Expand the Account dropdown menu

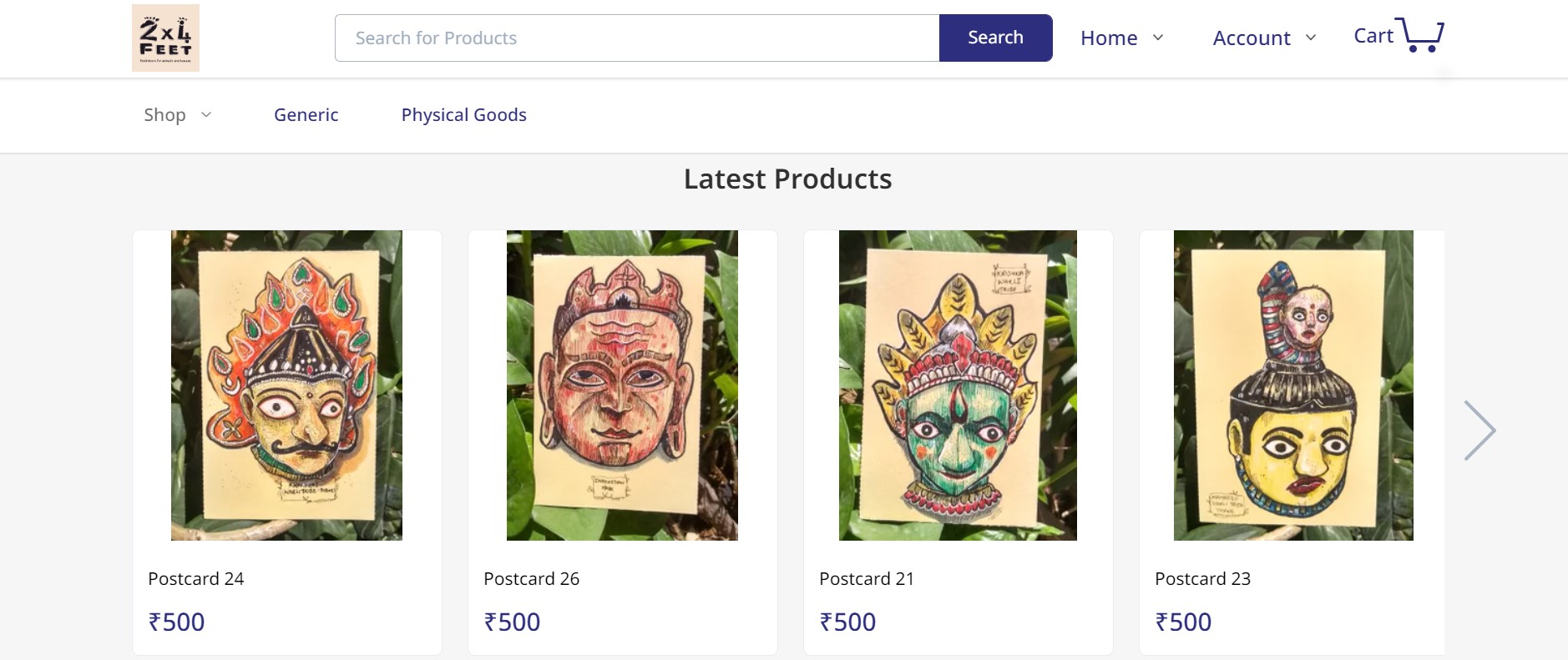[x=1264, y=38]
